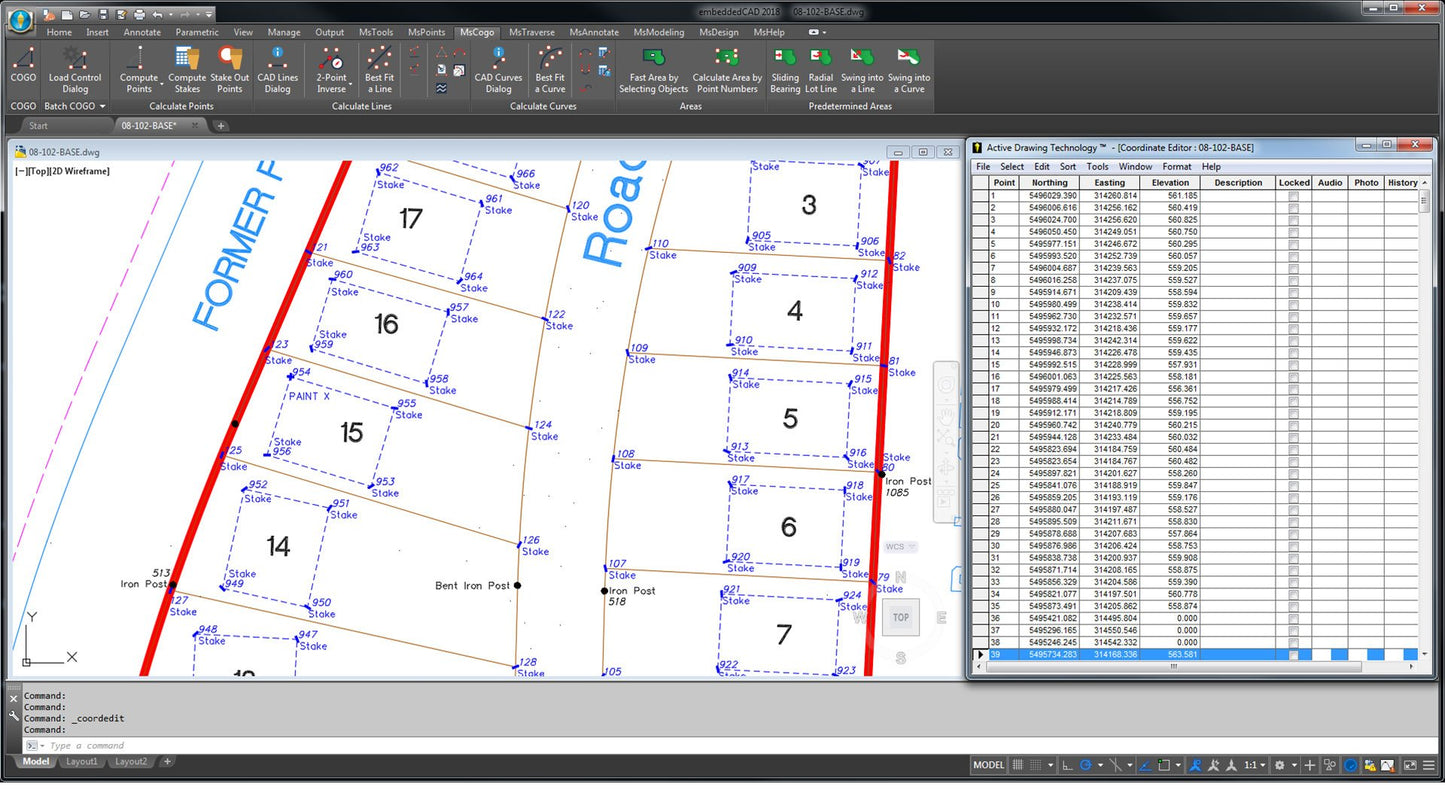This screenshot has width=1445, height=790.
Task: Toggle the snapping grid in status bar
Action: click(x=1018, y=765)
